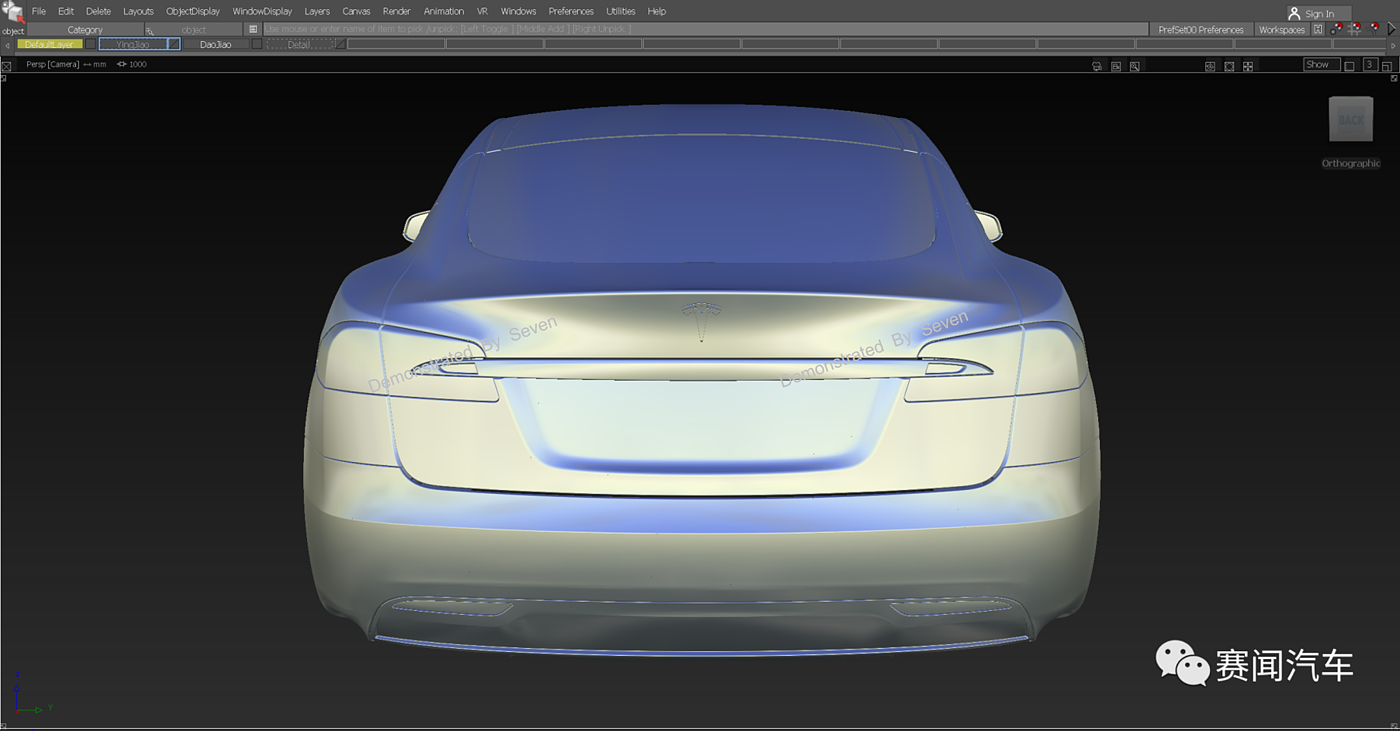Open the Render menu

click(x=397, y=12)
